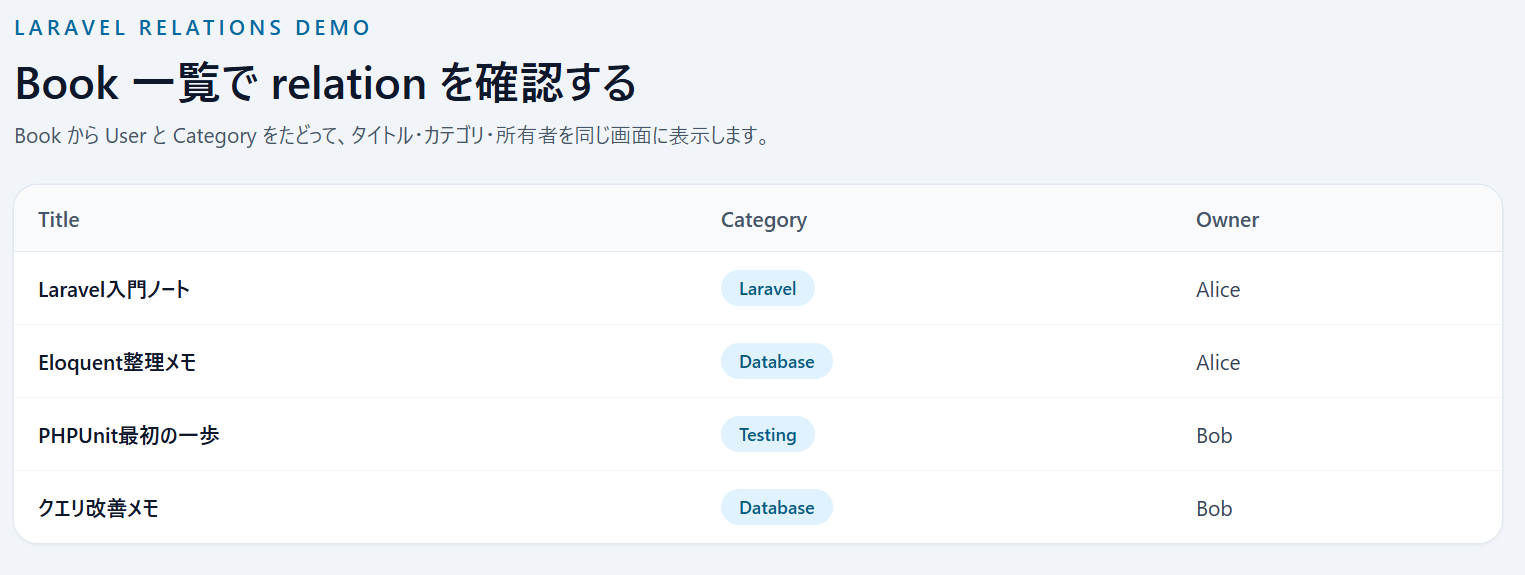The image size is (1525, 575).
Task: Click the Database badge in Eloquent整理メモ row
Action: (777, 362)
